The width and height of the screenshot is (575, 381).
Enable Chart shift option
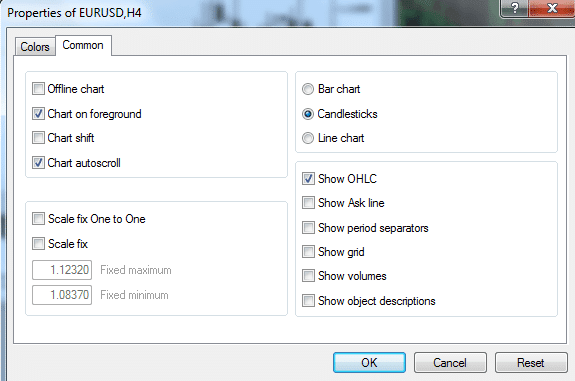click(38, 138)
